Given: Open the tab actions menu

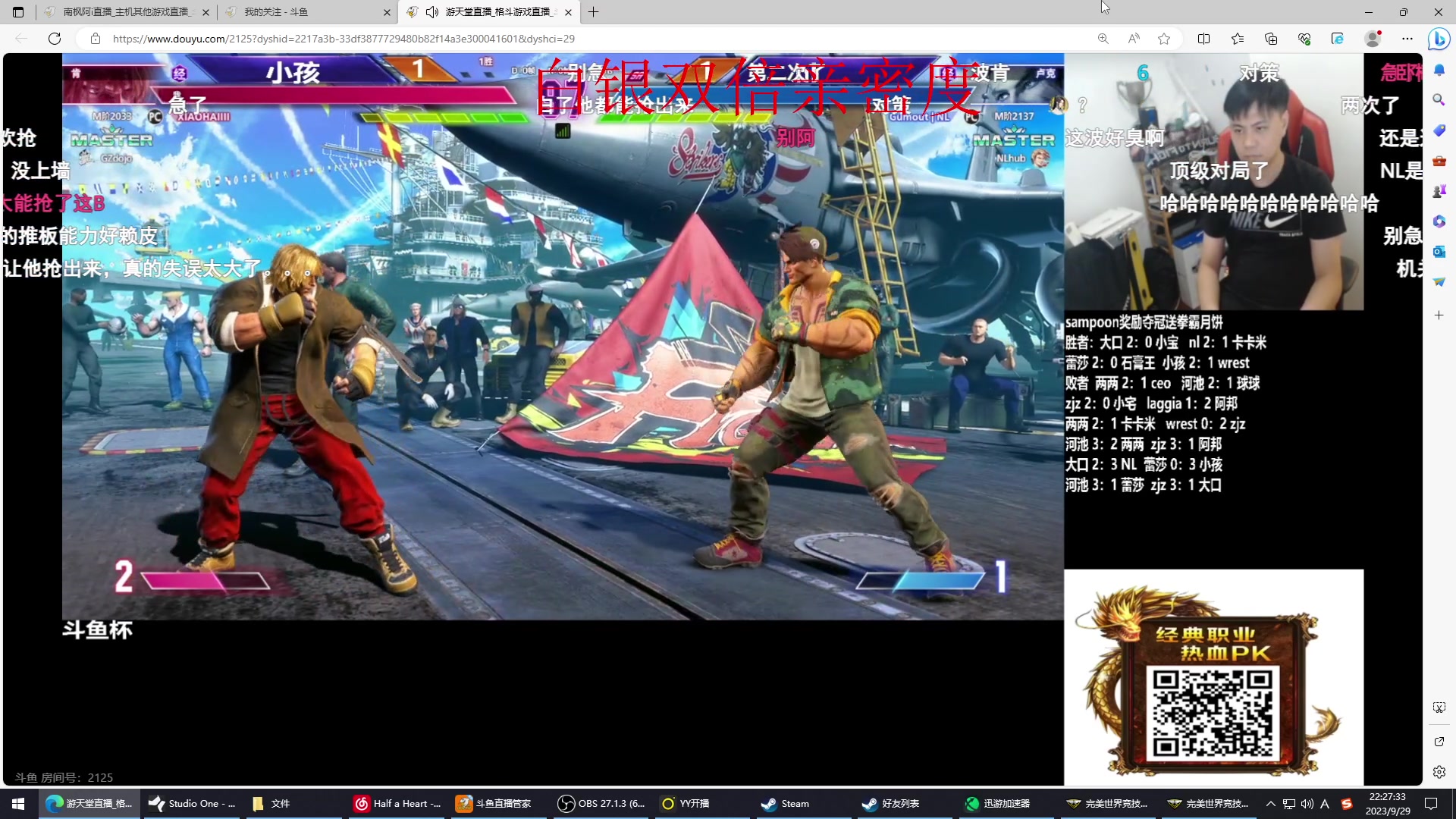Looking at the screenshot, I should point(18,12).
